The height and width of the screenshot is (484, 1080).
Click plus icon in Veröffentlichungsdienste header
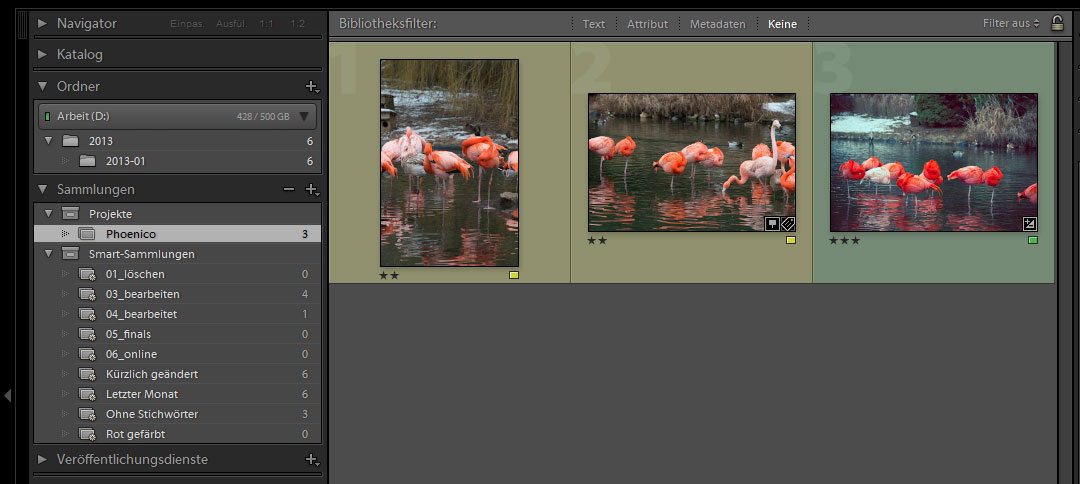point(311,460)
